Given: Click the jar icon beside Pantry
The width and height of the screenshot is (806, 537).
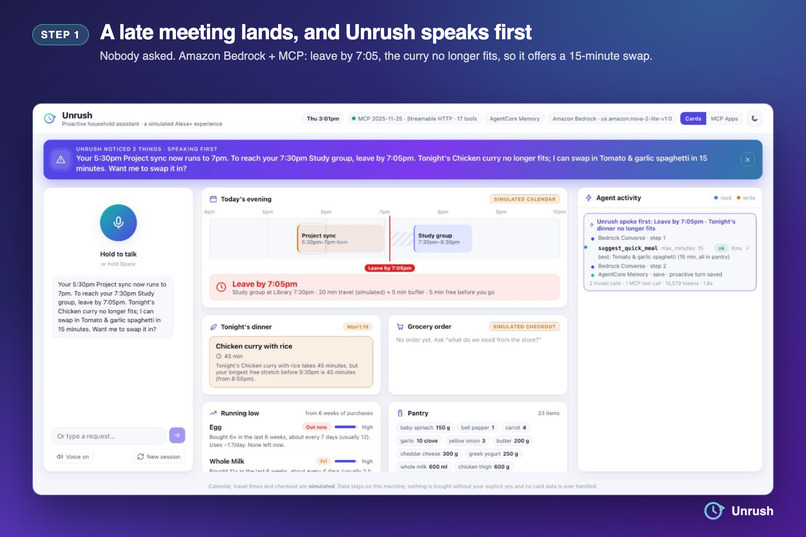Looking at the screenshot, I should click(400, 413).
